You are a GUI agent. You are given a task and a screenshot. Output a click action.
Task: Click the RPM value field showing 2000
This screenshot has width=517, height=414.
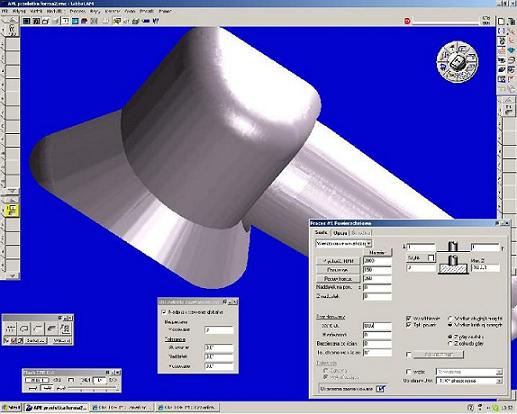click(x=377, y=261)
